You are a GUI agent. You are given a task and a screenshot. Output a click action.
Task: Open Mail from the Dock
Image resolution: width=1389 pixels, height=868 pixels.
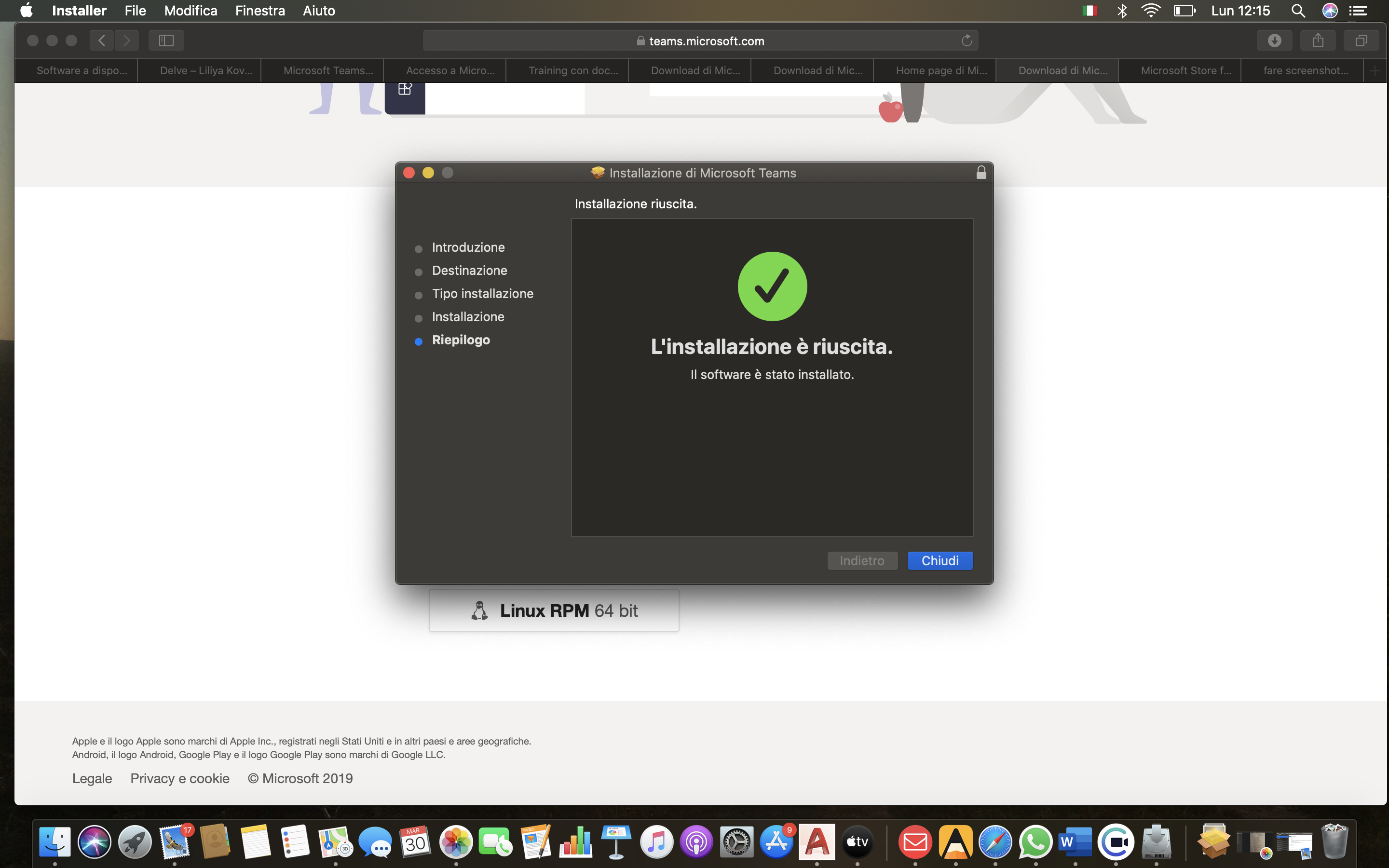[x=175, y=842]
